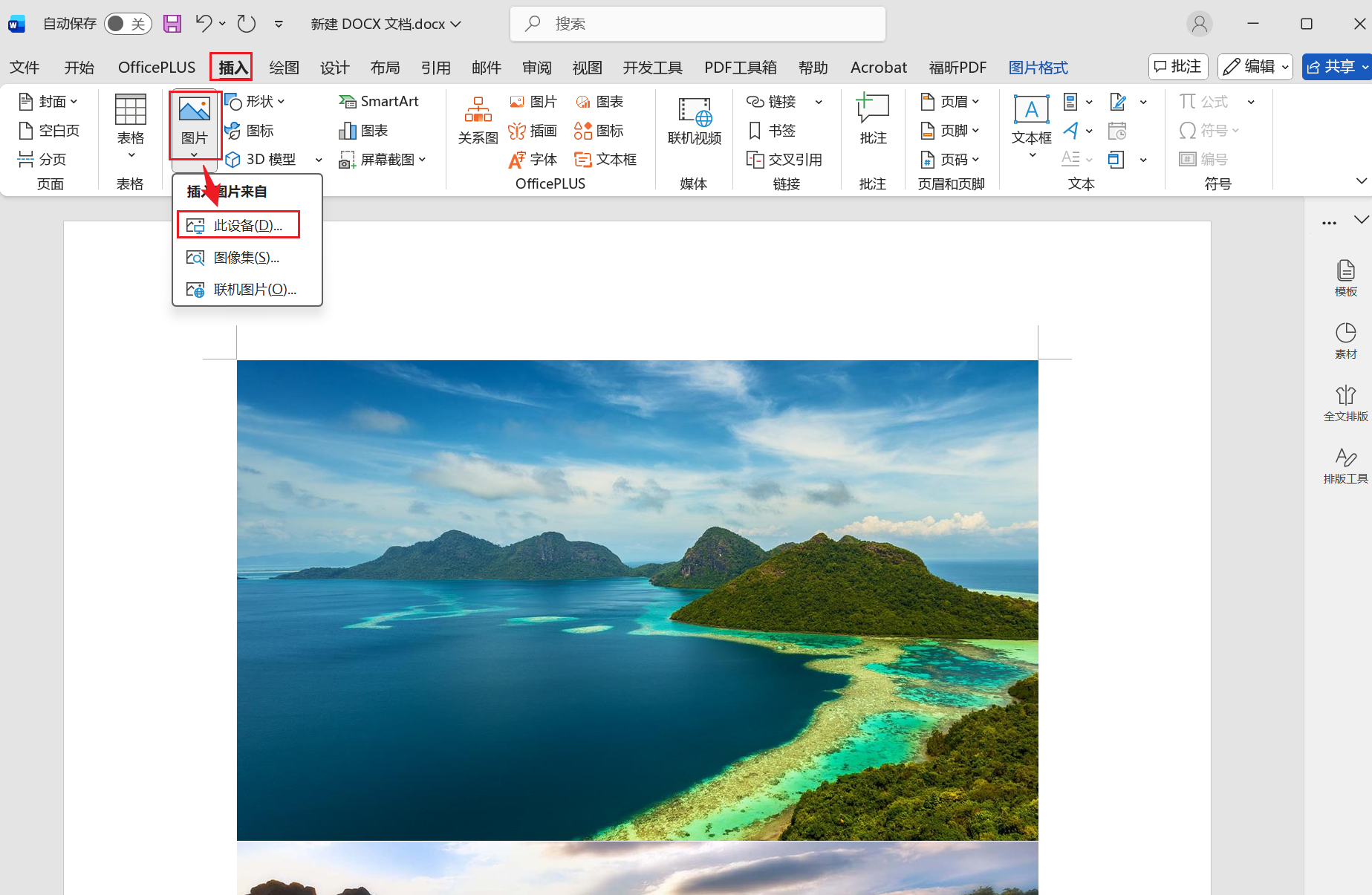
Task: Switch to the 图片格式 ribbon tab
Action: point(1038,67)
